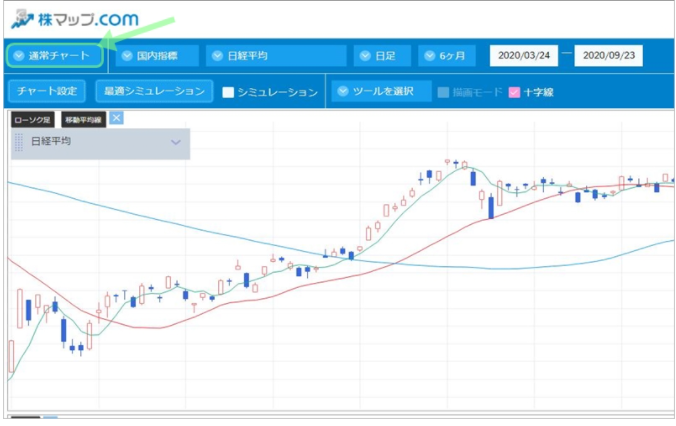Screen dimensions: 676x426
Task: Open the ツールを選択 dropdown
Action: (x=382, y=91)
